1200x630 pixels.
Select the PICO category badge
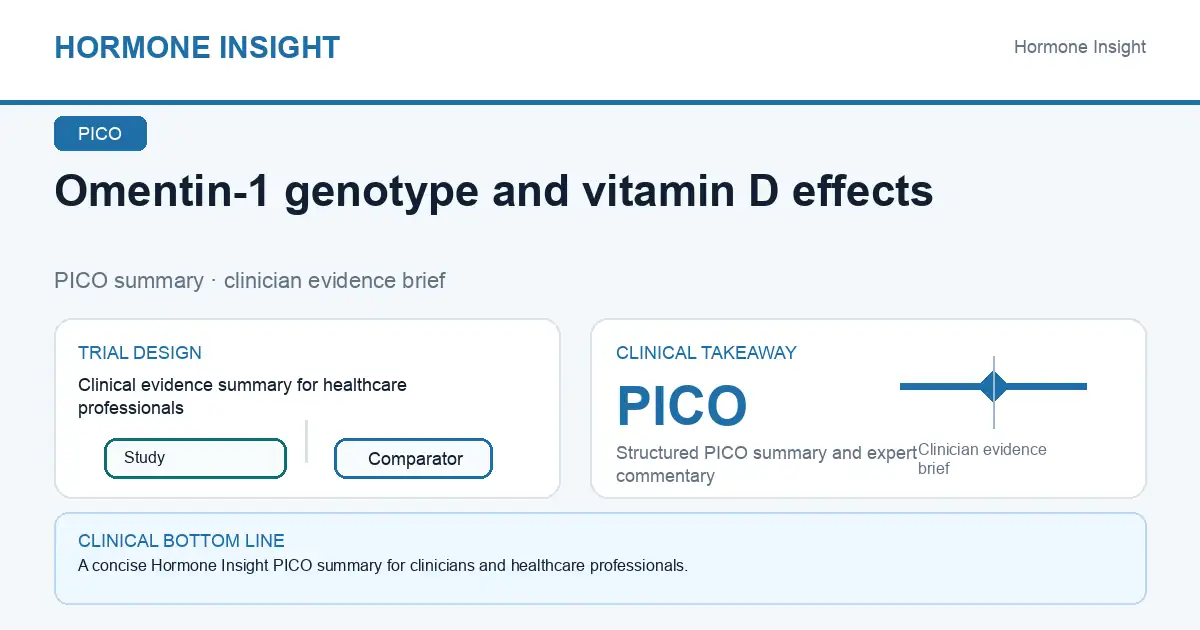coord(100,134)
